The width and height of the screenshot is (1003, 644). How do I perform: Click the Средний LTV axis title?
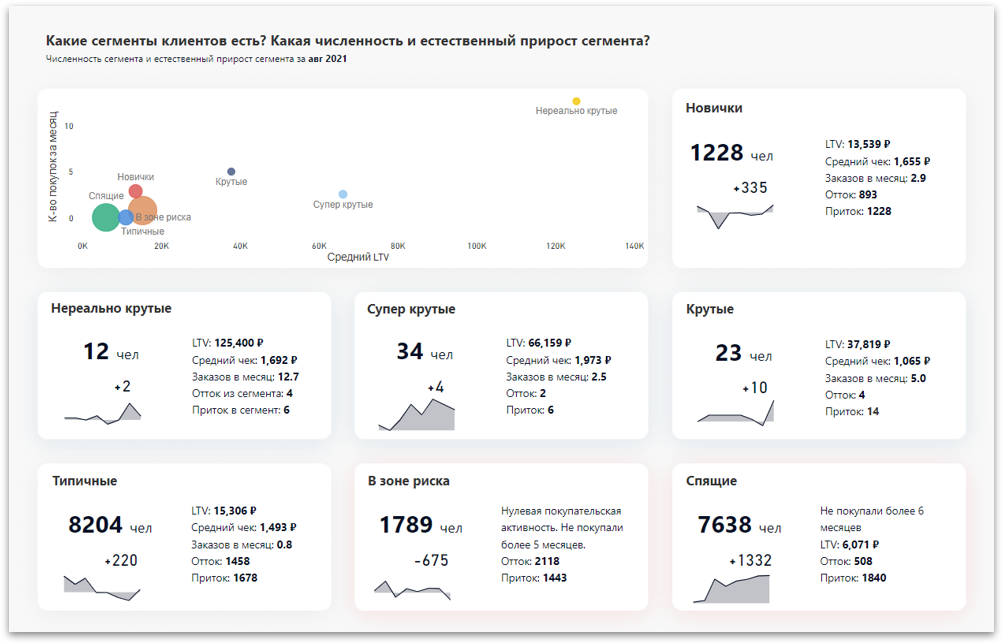[358, 257]
